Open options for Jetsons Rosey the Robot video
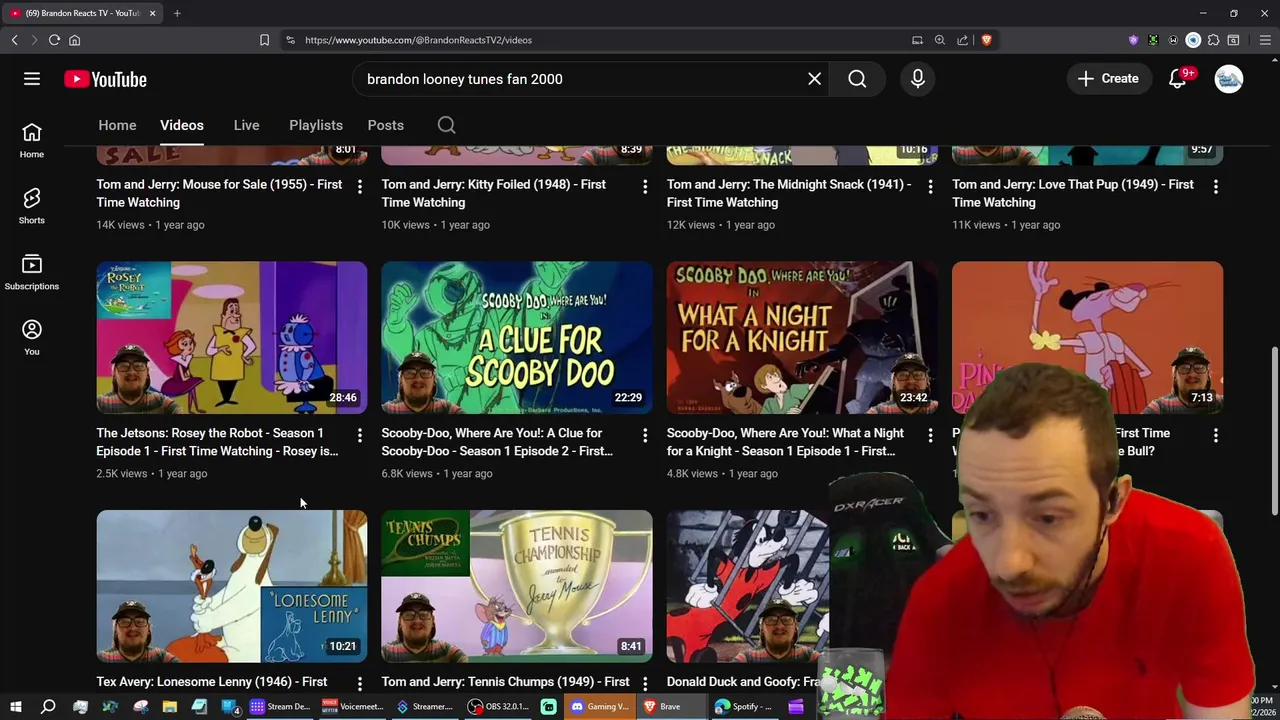 359,435
